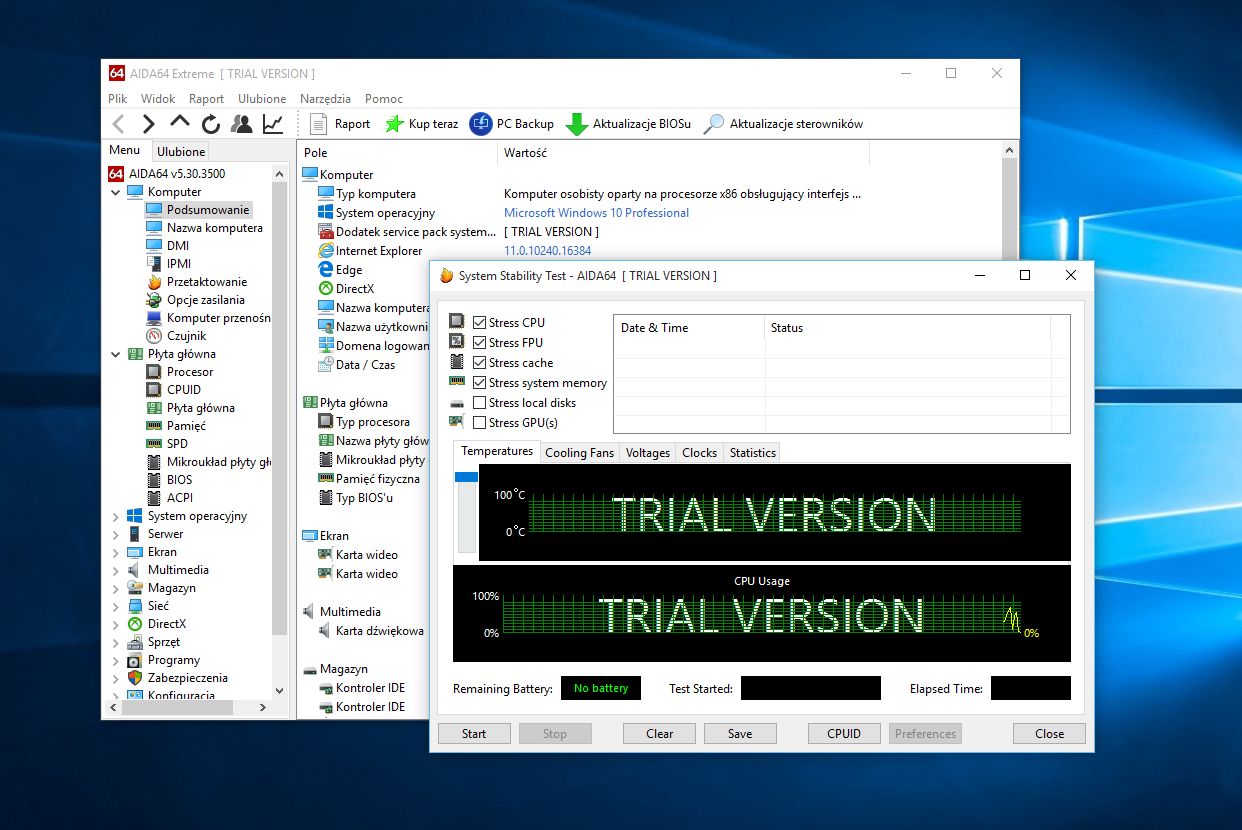Switch to Cooling Fans tab
Image resolution: width=1242 pixels, height=830 pixels.
(x=579, y=453)
